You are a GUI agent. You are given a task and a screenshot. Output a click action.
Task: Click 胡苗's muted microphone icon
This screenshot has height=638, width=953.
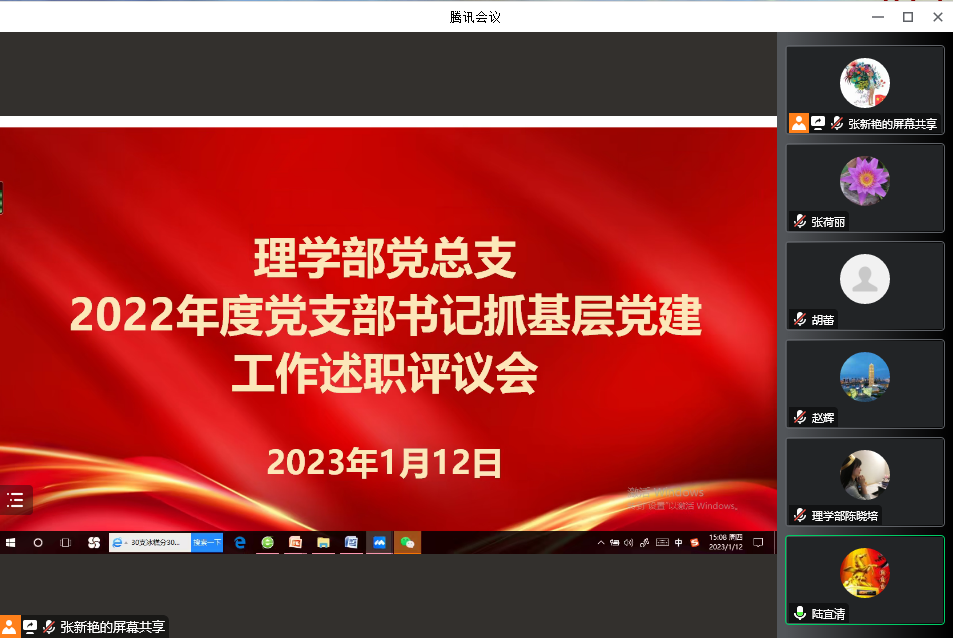pos(800,320)
